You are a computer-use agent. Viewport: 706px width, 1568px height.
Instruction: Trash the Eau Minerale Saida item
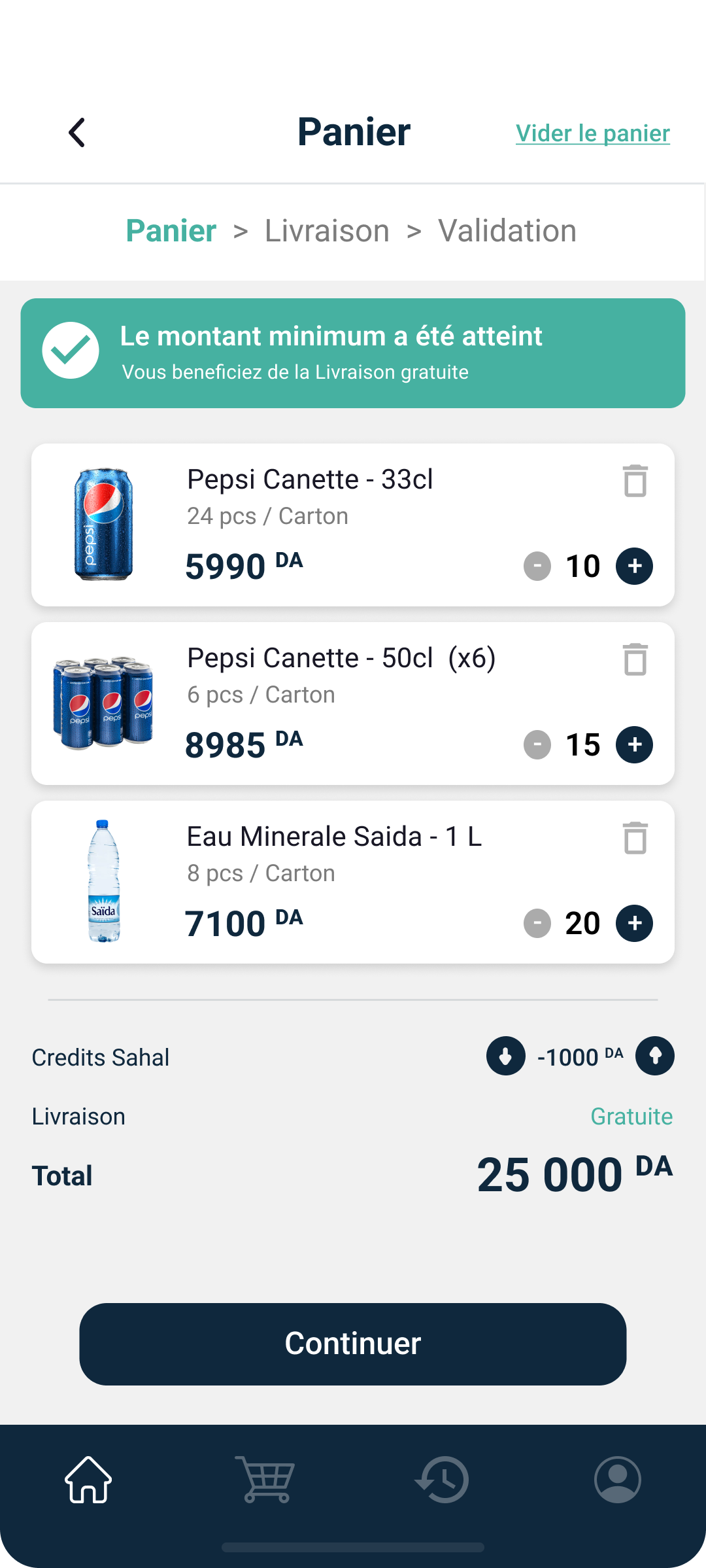click(635, 838)
